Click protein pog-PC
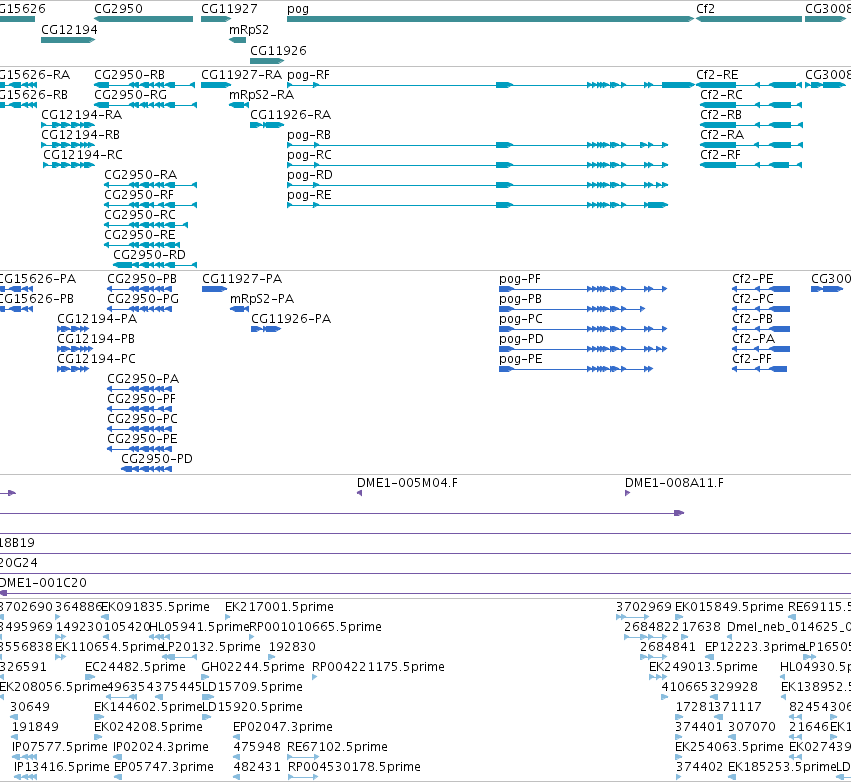 pos(583,329)
